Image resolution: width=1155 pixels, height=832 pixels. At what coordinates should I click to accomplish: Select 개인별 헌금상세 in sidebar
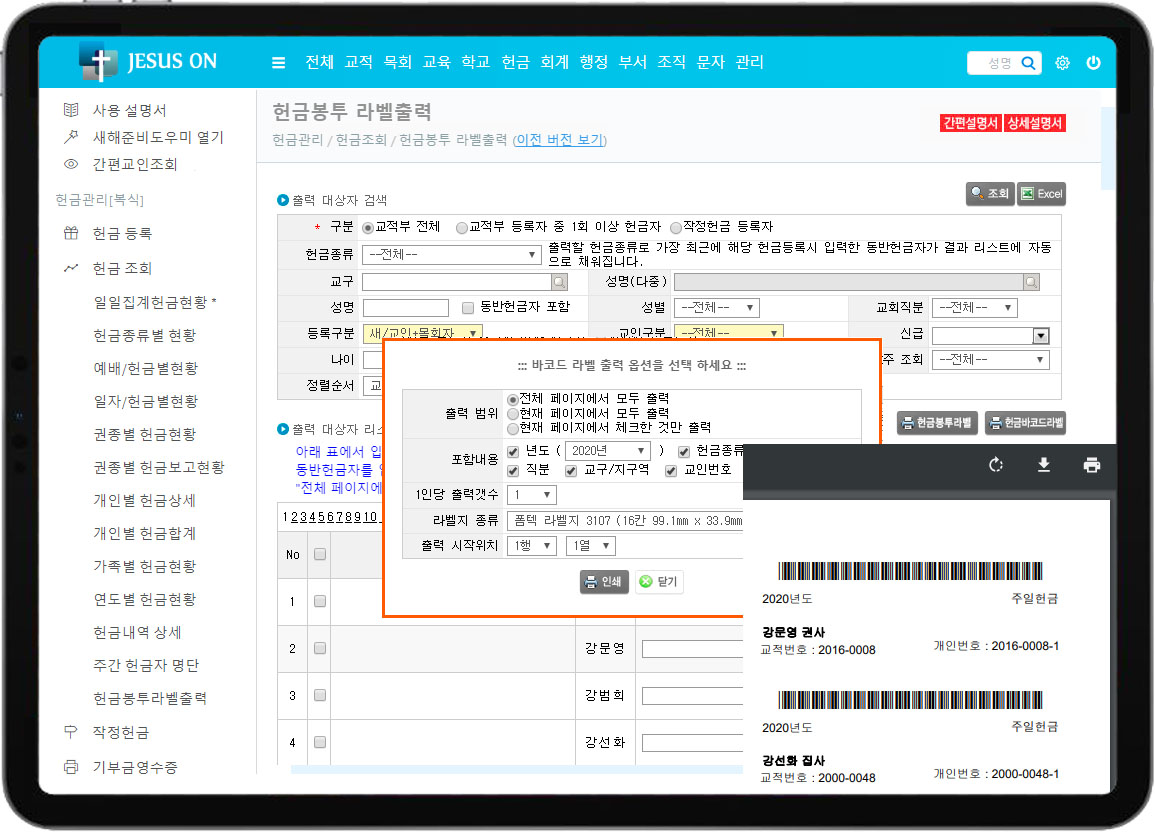tap(144, 500)
